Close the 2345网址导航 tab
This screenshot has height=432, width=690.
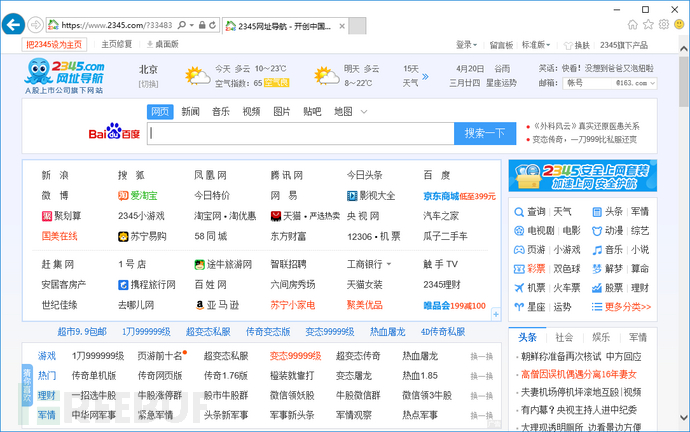[x=342, y=26]
